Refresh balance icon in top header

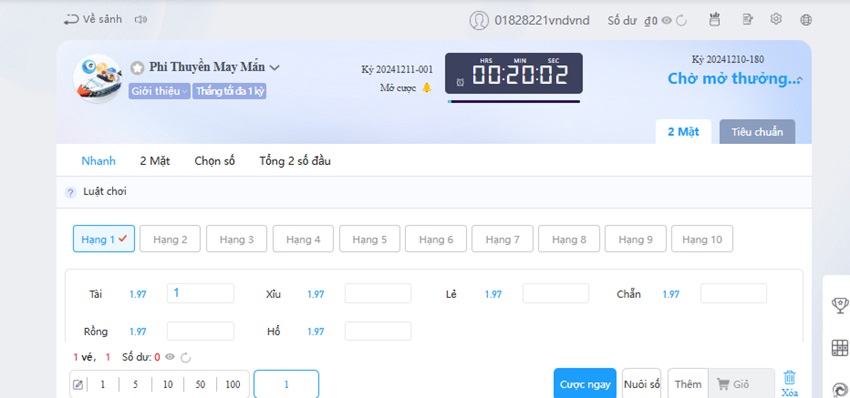pos(681,21)
